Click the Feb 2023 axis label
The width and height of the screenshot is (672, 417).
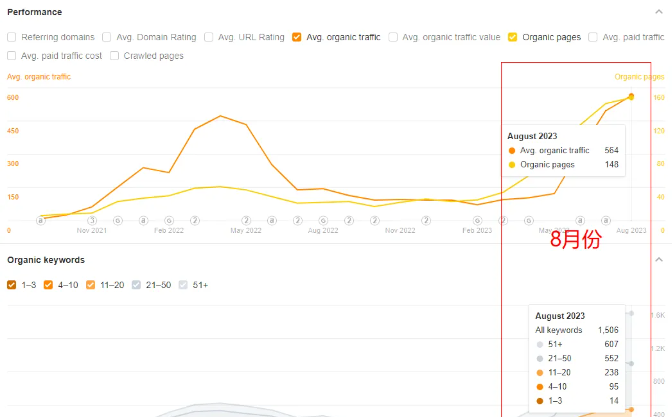(477, 231)
